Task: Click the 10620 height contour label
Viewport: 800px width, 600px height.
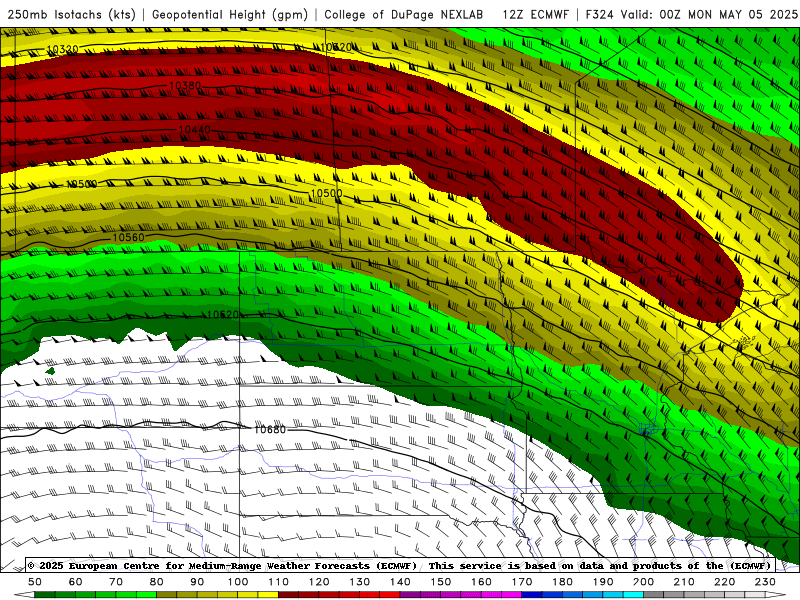Action: [x=223, y=314]
